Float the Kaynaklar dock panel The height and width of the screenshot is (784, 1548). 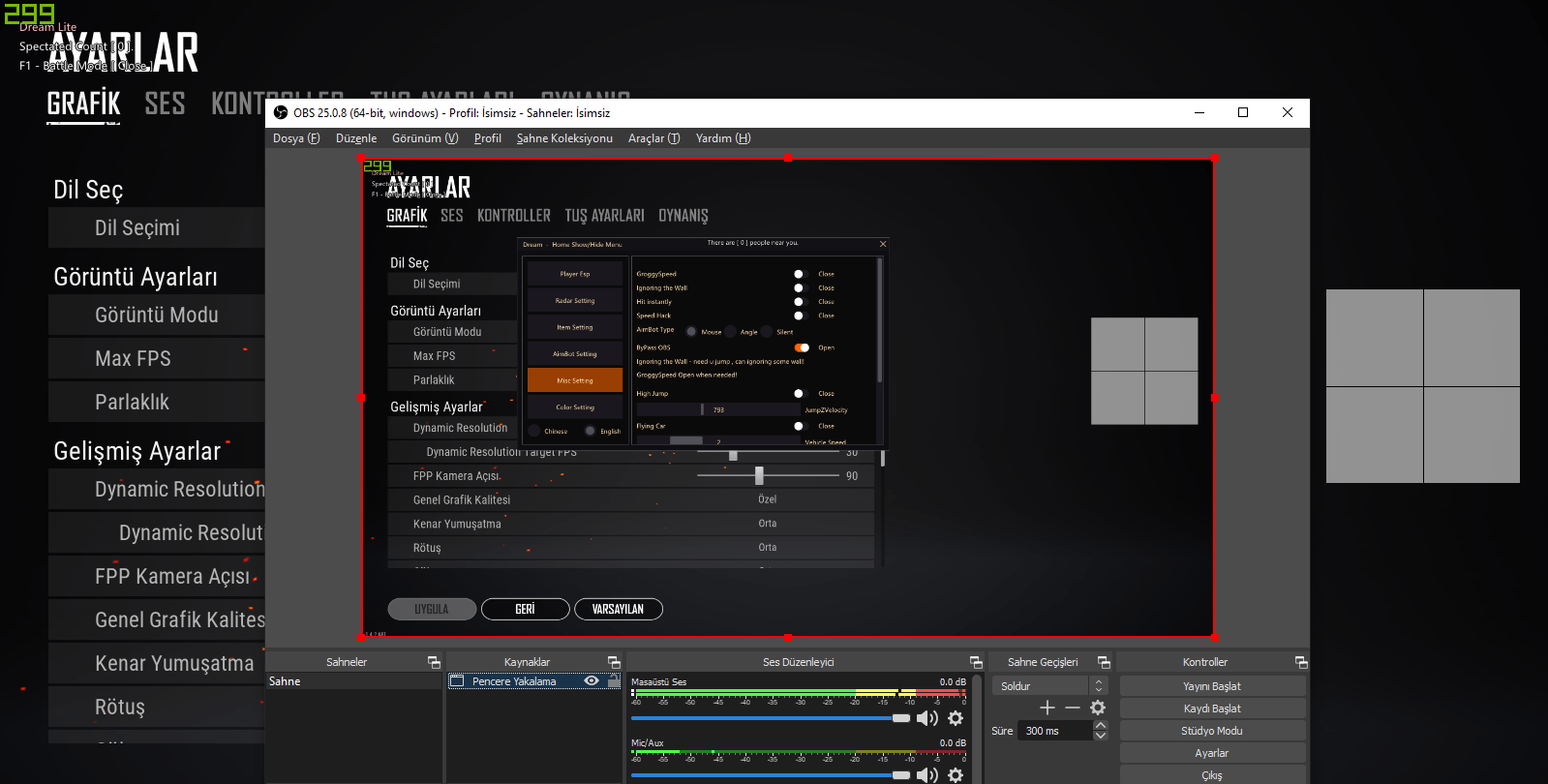tap(614, 662)
